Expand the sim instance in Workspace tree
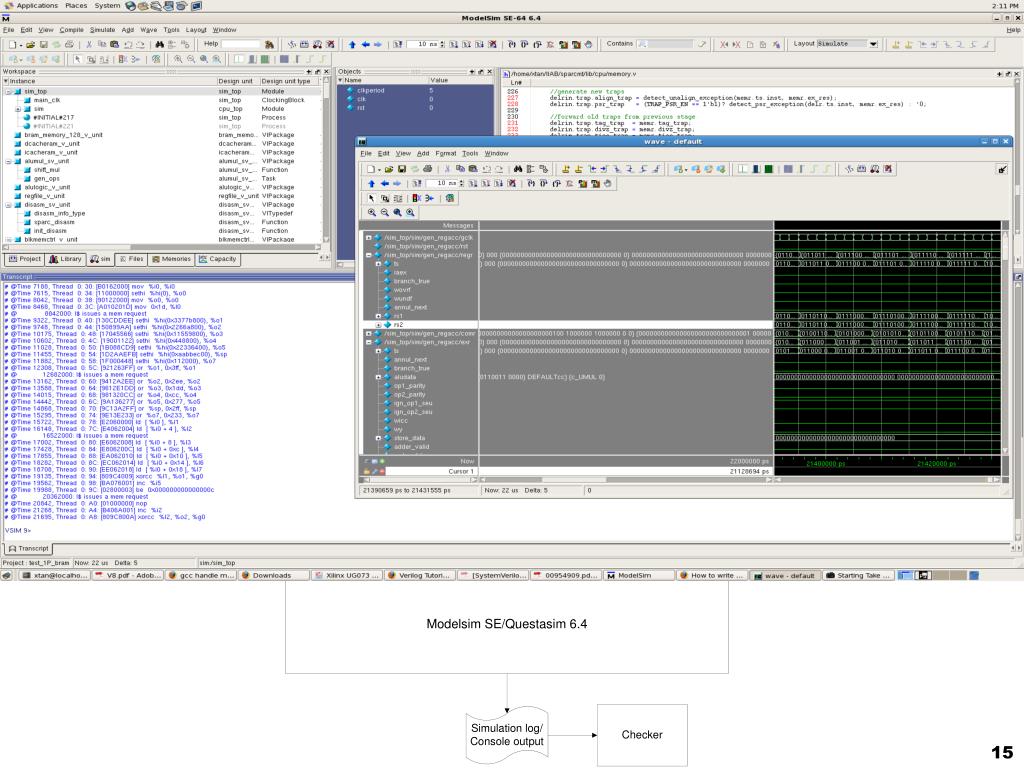The height and width of the screenshot is (768, 1024). (18, 109)
